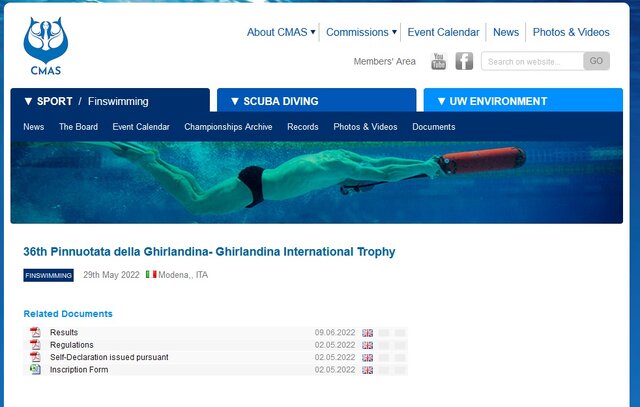This screenshot has height=407, width=640.
Task: Click the spreadsheet icon beside Inscription Form
Action: coord(35,369)
